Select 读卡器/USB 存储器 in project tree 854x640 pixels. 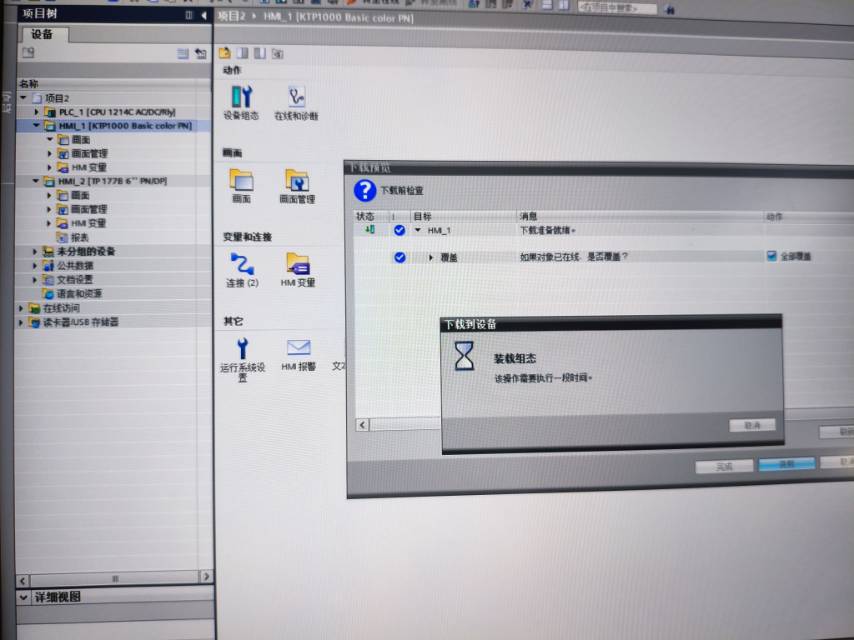(x=81, y=322)
